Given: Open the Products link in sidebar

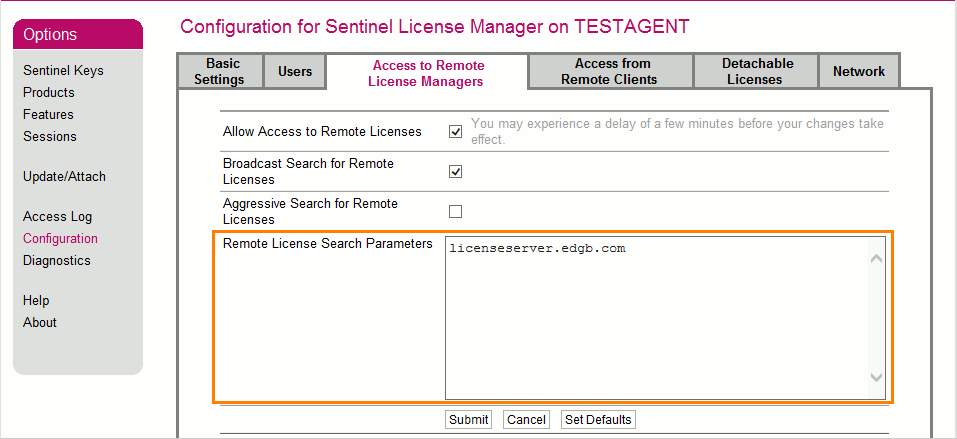Looking at the screenshot, I should coord(49,92).
